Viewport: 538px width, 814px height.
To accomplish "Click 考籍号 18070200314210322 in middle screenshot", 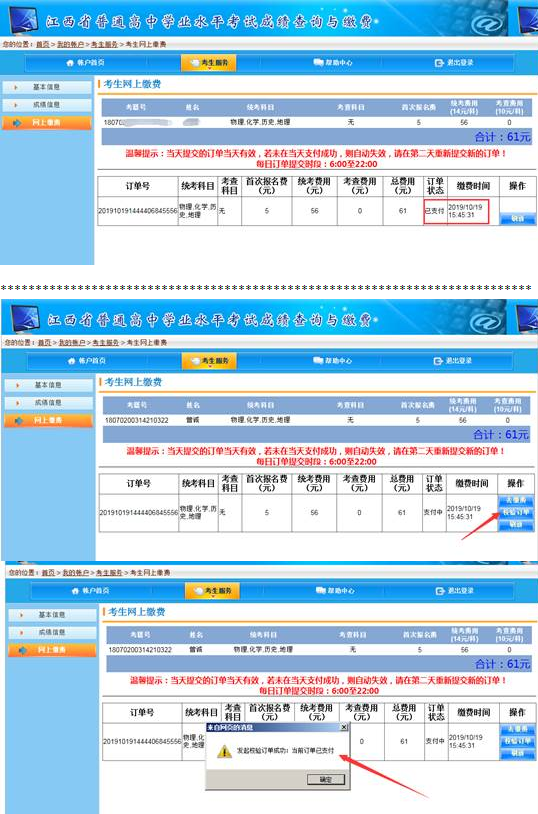I will (137, 420).
